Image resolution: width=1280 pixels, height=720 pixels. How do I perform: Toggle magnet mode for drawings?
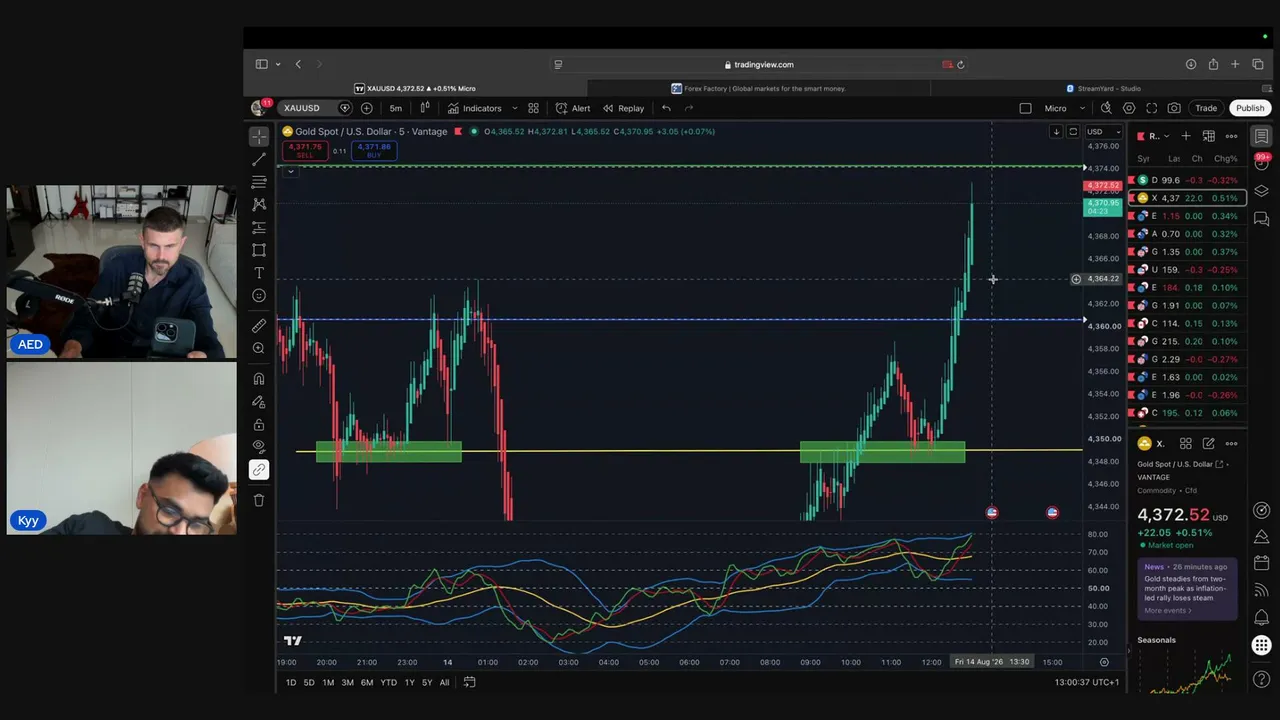(259, 379)
